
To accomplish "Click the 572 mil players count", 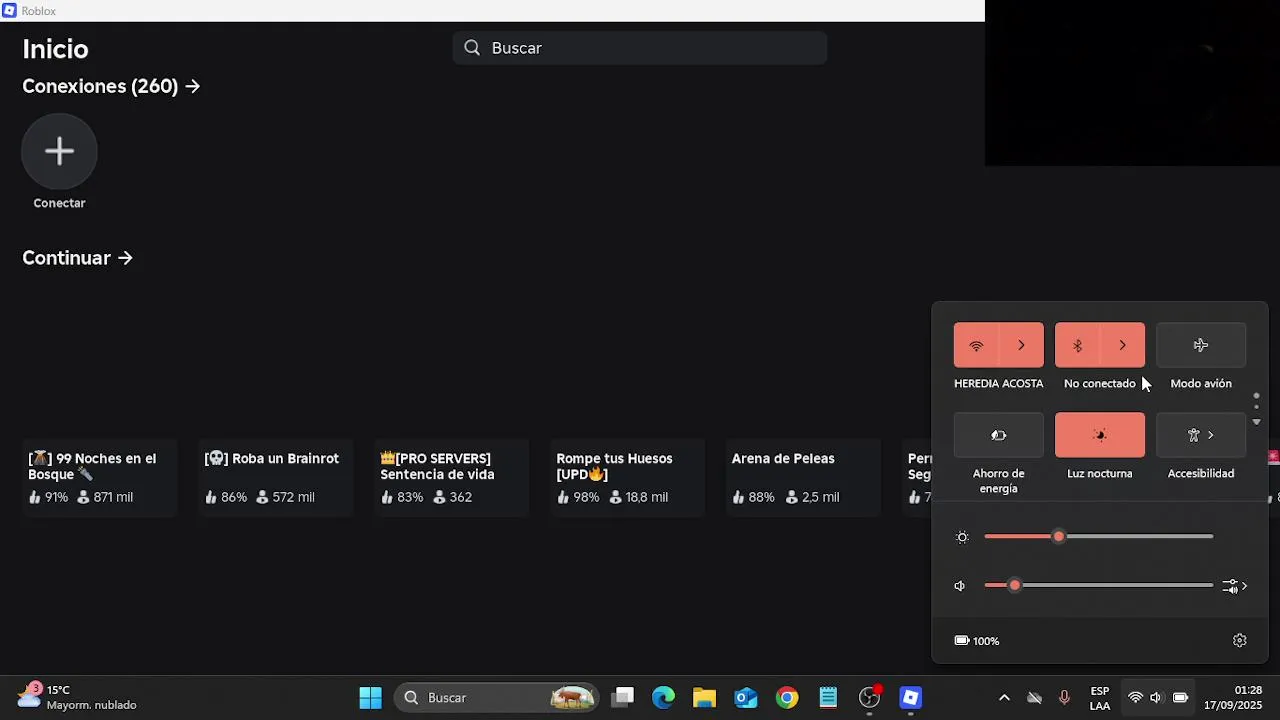I will point(286,497).
